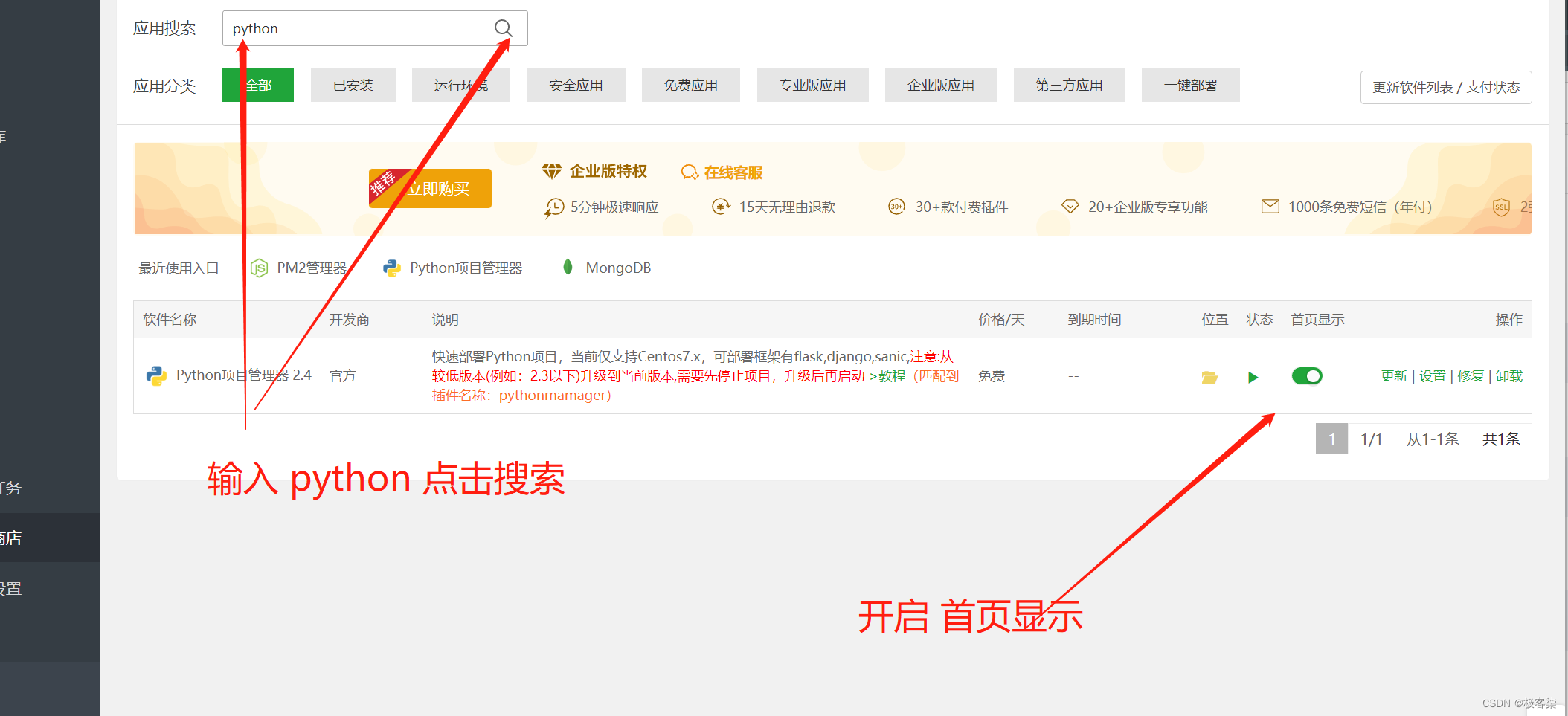Screen dimensions: 1568x716
Task: Click the 软件名称 column header
Action: [170, 320]
